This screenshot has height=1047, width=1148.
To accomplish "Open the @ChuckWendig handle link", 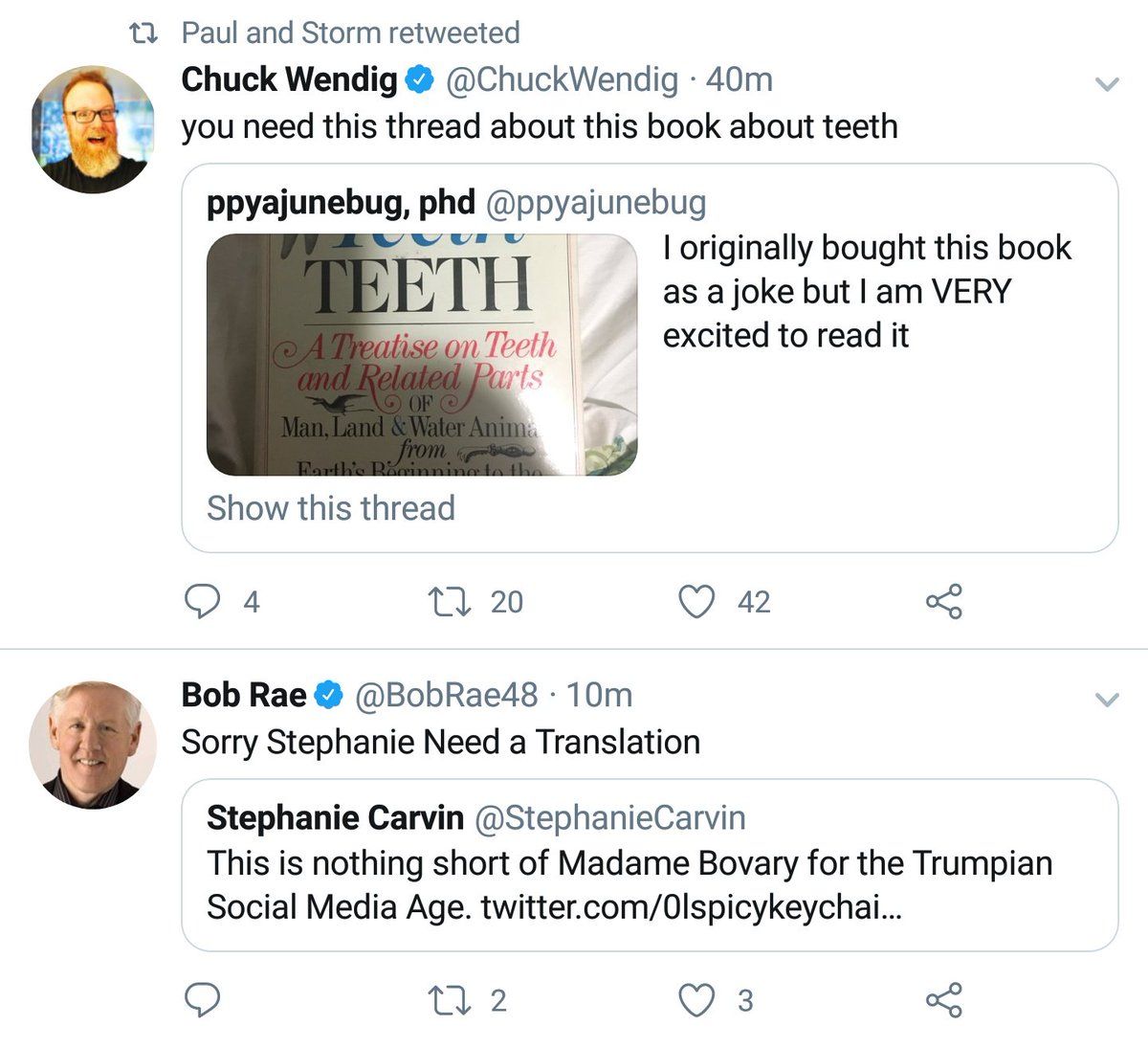I will point(563,79).
